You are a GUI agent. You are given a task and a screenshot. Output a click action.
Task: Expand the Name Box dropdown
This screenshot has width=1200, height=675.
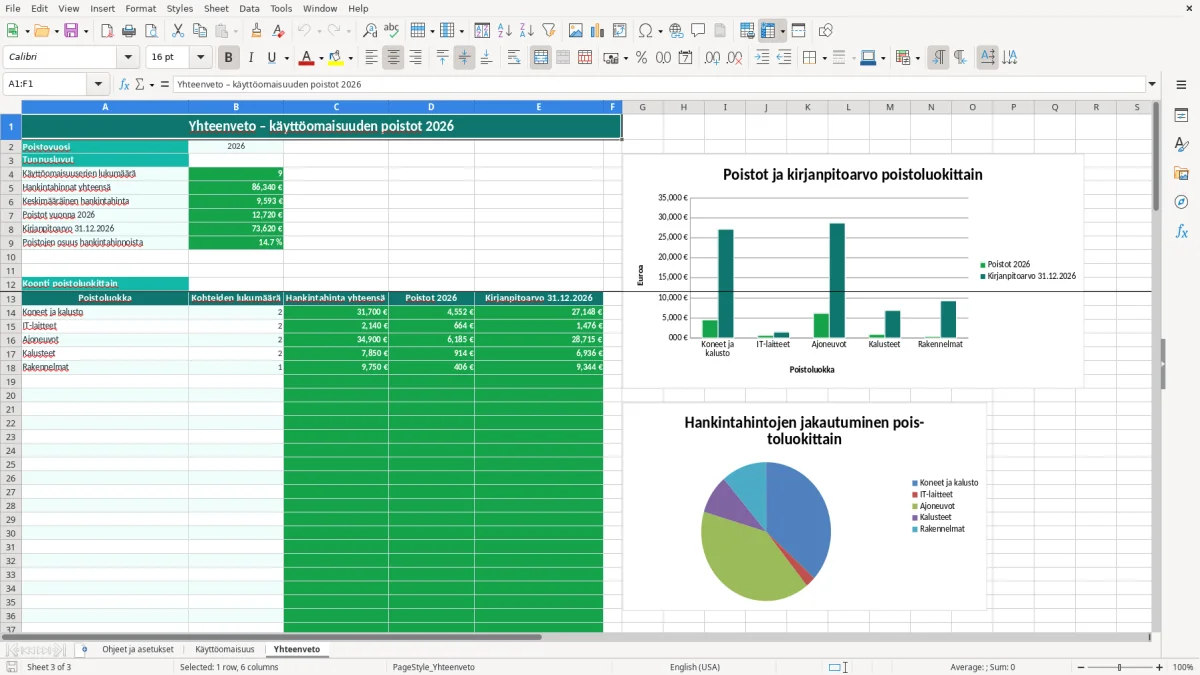[98, 84]
